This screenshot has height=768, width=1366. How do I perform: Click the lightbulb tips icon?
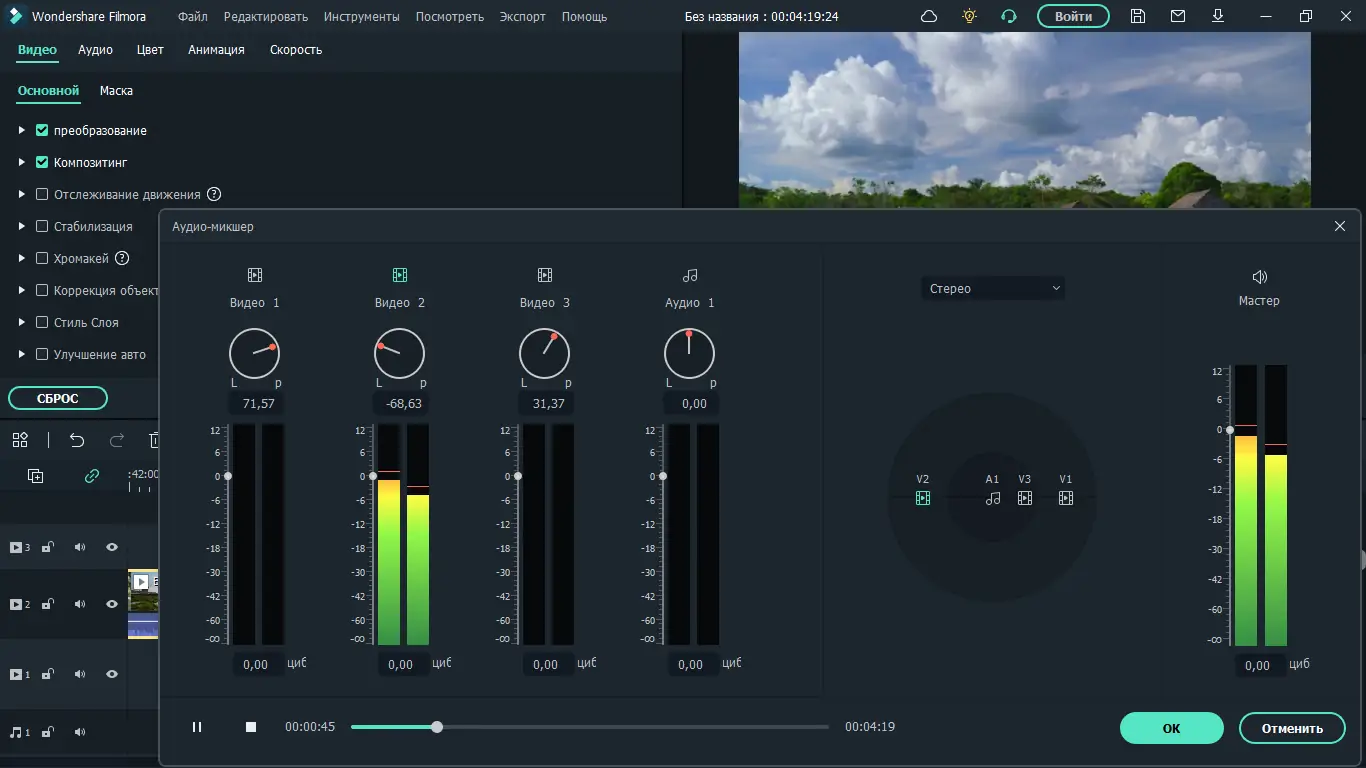(x=969, y=16)
